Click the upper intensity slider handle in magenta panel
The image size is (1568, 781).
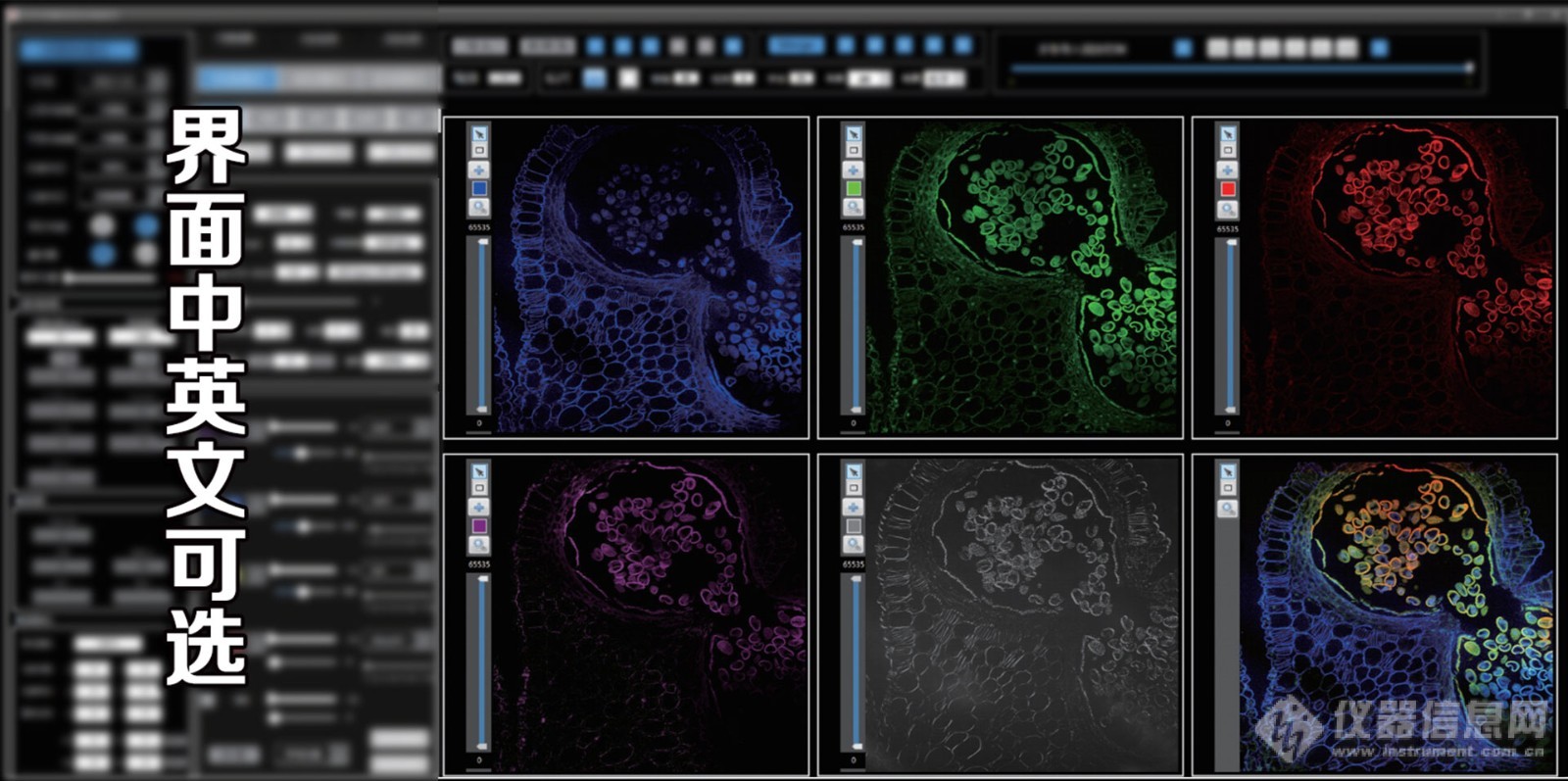click(482, 579)
